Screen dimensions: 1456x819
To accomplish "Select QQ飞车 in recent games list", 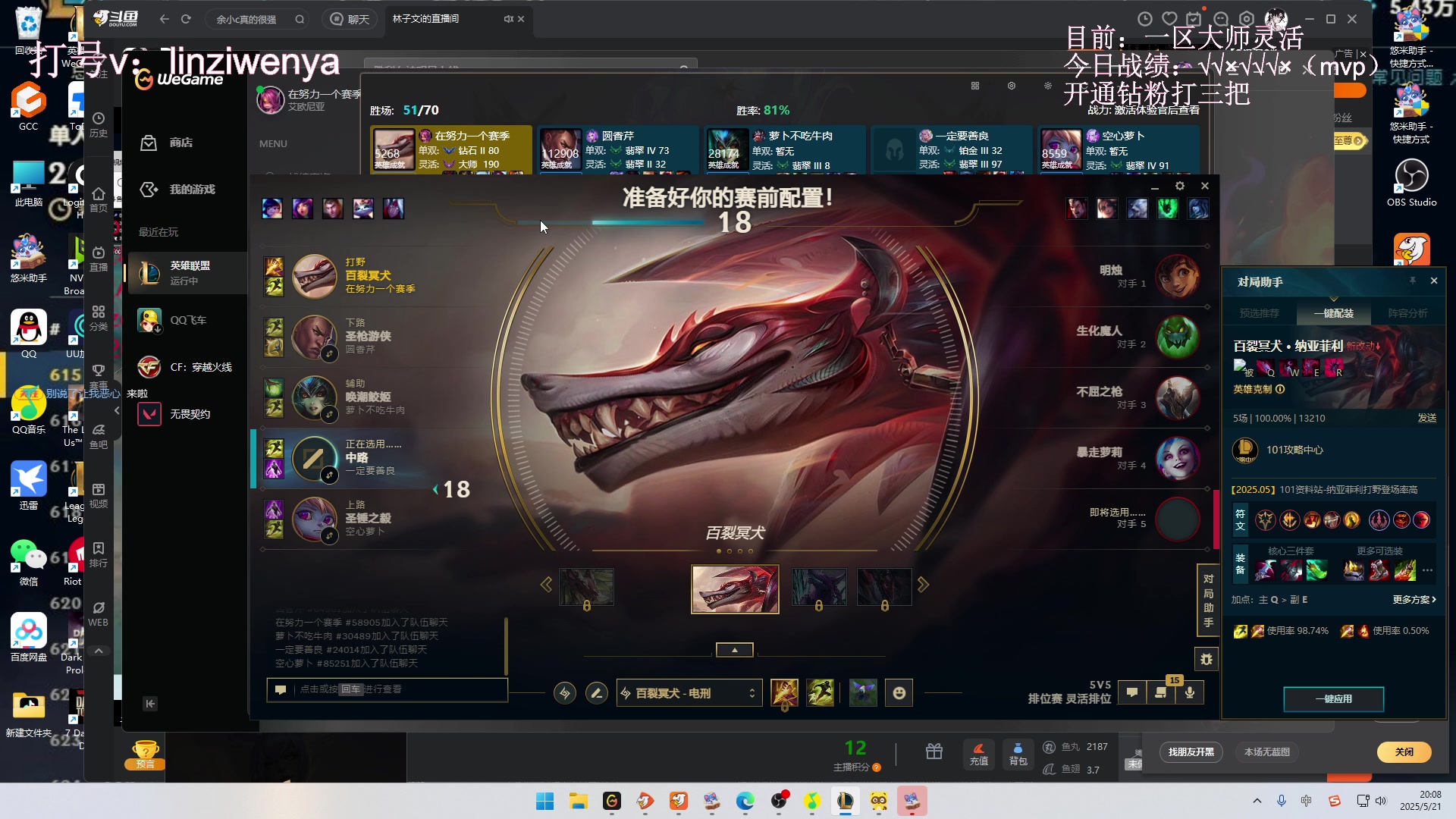I will [186, 320].
